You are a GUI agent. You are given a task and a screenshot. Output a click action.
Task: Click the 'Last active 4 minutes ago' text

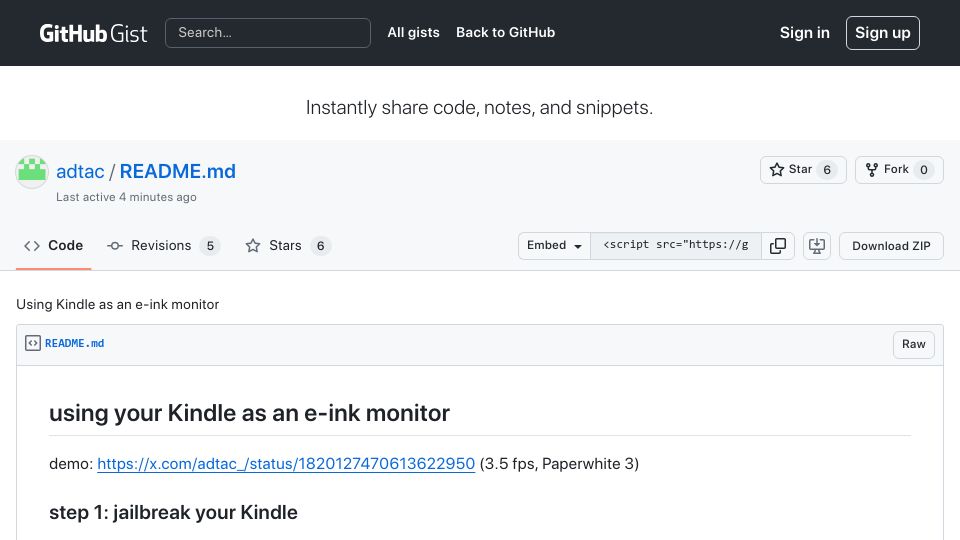(x=126, y=197)
